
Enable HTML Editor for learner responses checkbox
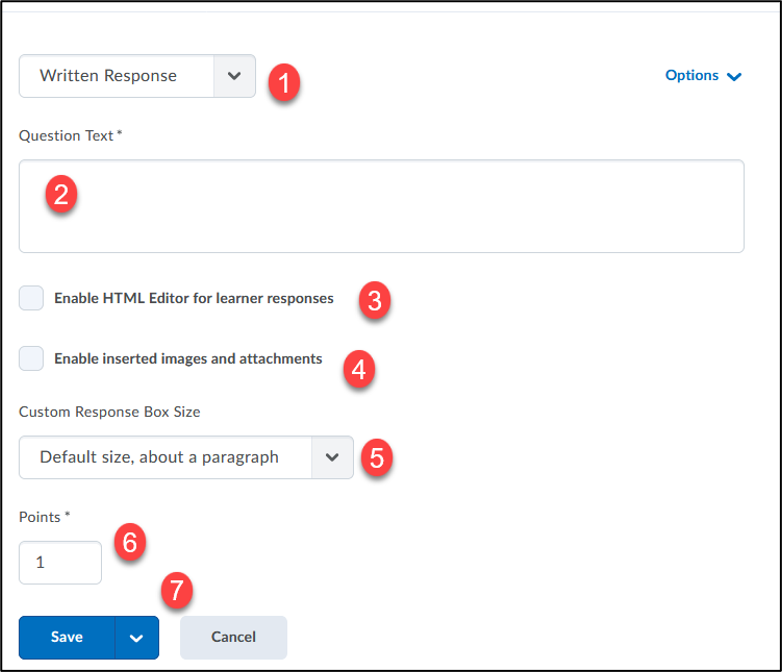32,298
